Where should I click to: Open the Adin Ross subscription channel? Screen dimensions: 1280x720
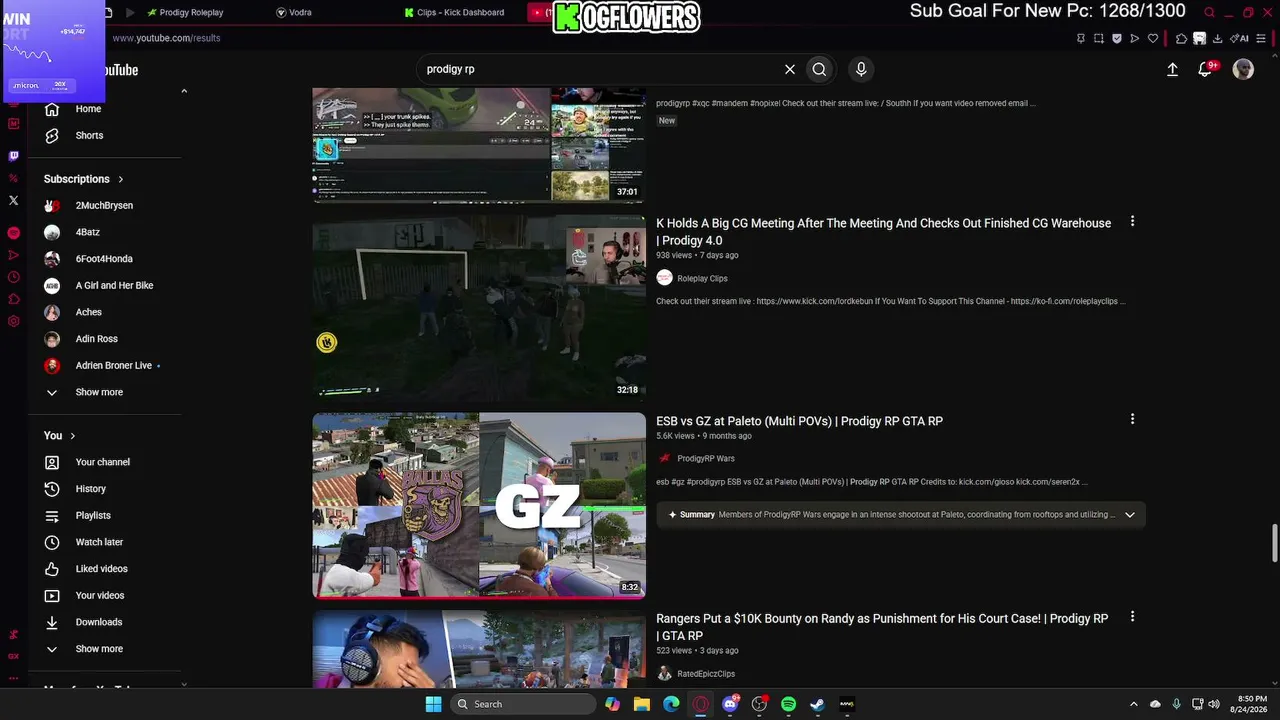click(x=97, y=339)
